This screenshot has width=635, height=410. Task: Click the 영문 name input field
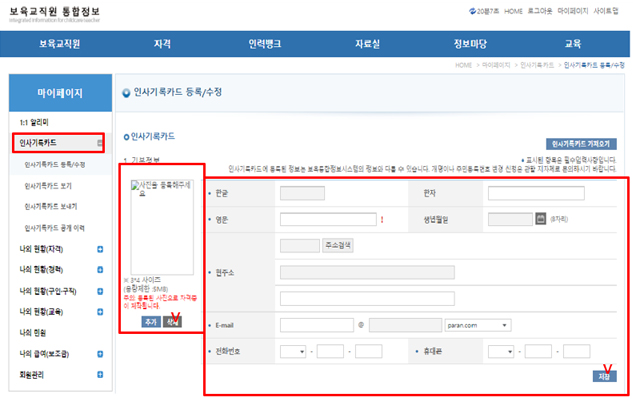328,219
